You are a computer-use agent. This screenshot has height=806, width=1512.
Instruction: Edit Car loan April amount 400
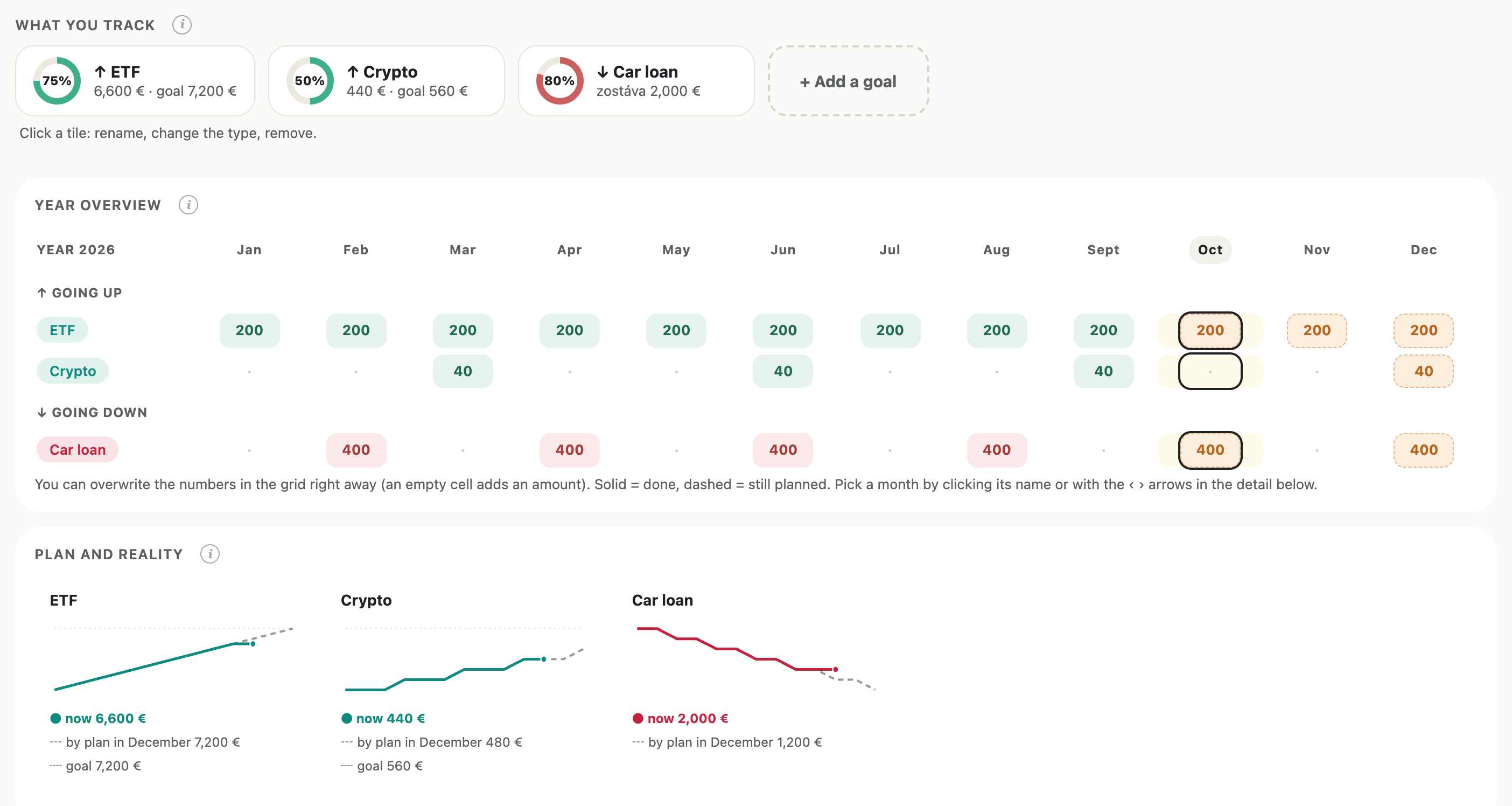point(570,450)
